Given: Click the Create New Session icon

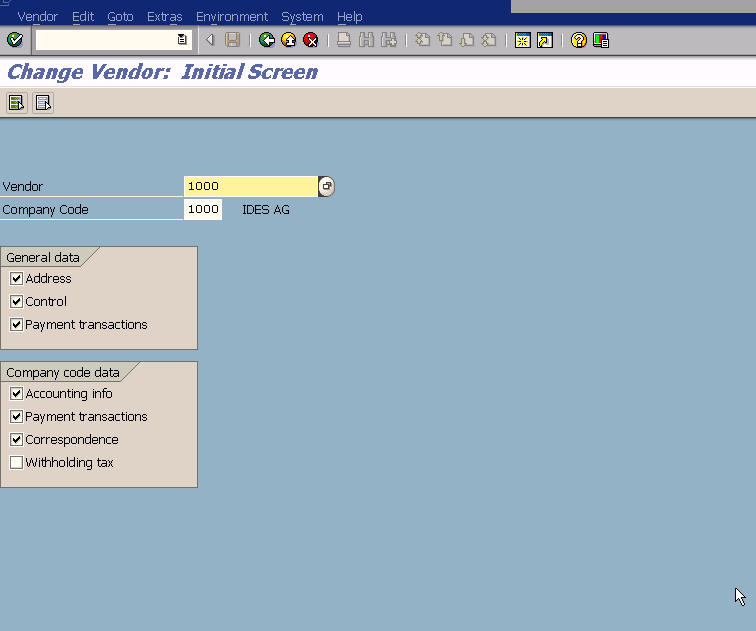Looking at the screenshot, I should tap(523, 40).
